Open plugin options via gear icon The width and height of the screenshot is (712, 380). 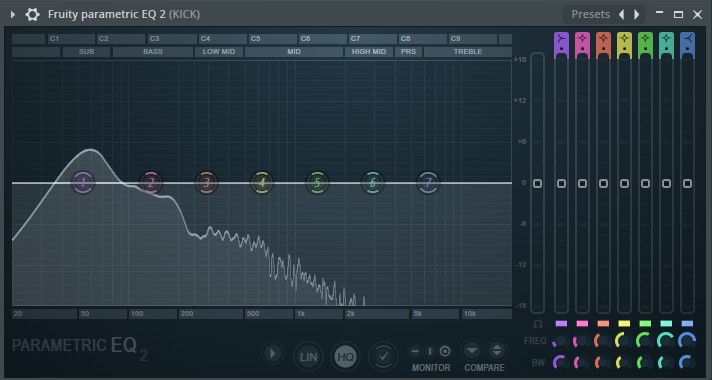32,15
